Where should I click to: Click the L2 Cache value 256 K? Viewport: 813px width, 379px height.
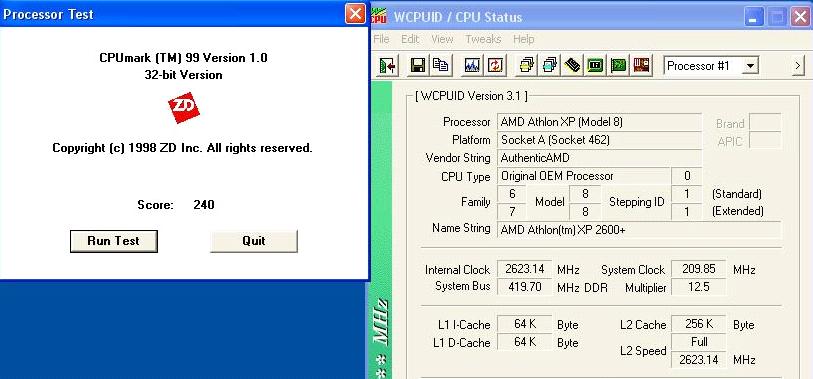698,324
